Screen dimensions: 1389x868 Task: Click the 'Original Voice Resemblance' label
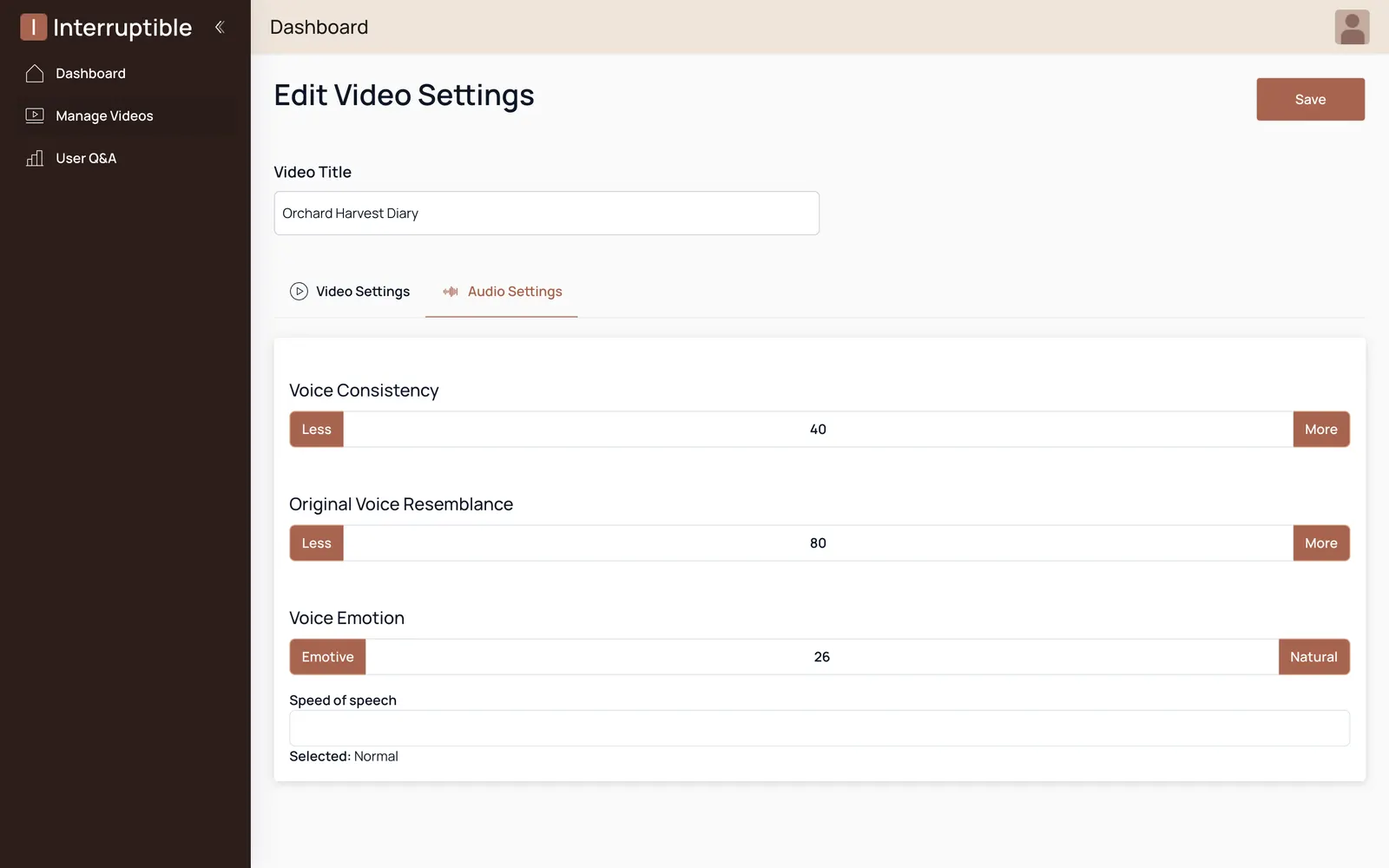point(401,504)
